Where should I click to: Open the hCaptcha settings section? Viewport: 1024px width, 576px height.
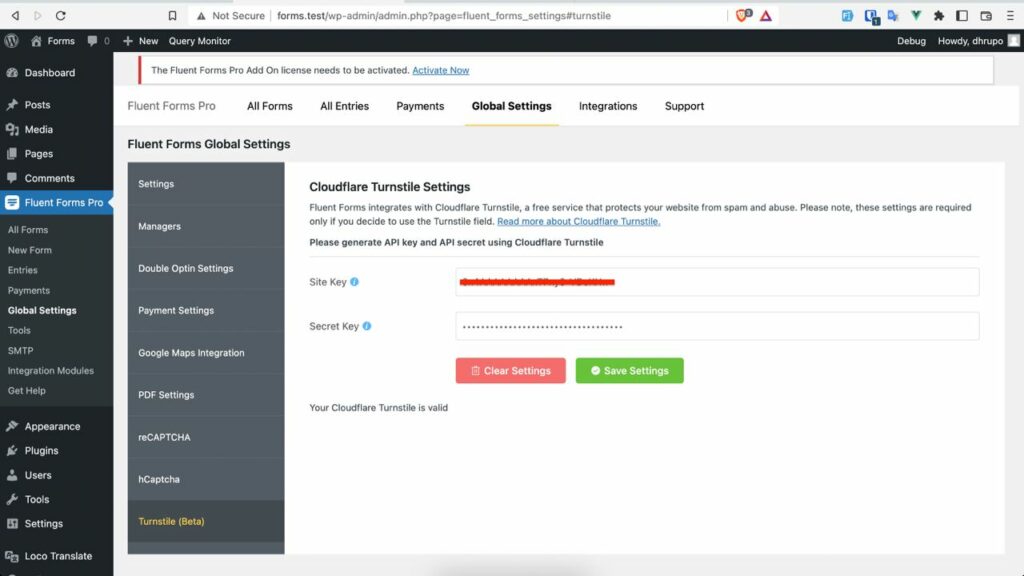point(206,479)
